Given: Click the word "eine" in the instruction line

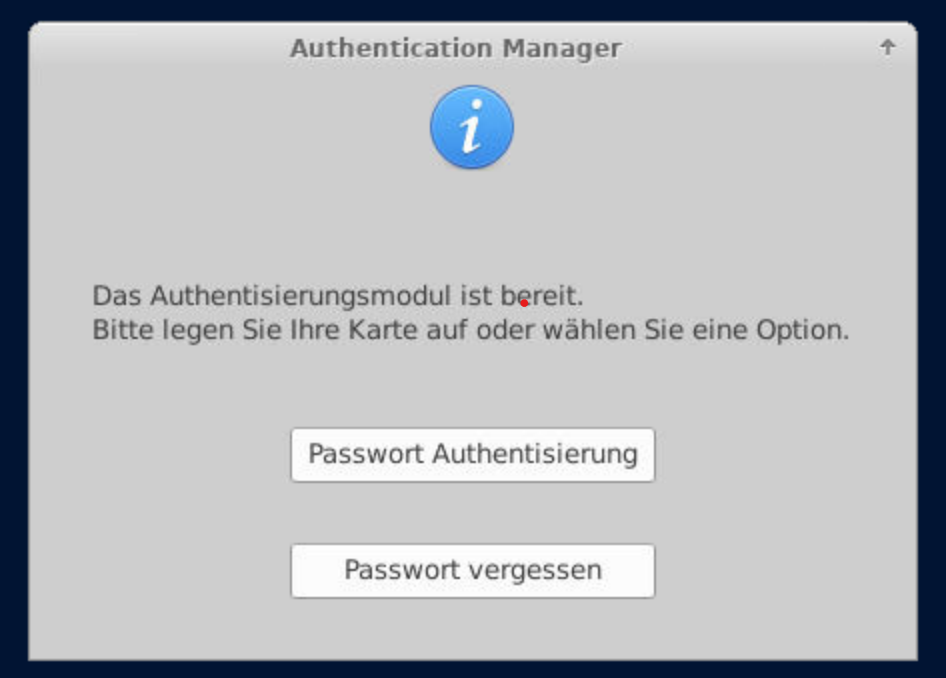Looking at the screenshot, I should 708,329.
